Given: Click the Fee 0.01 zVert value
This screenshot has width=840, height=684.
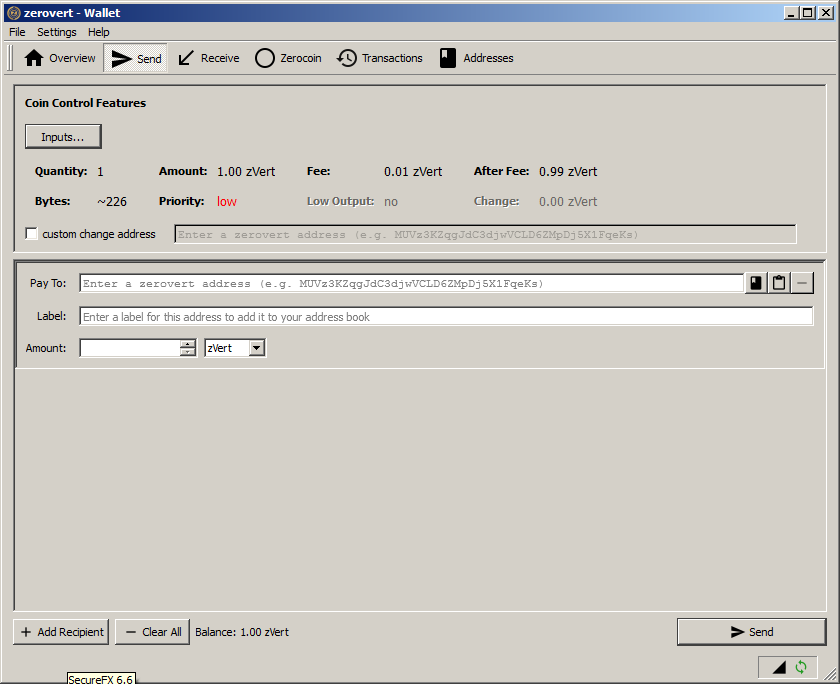Looking at the screenshot, I should (413, 171).
